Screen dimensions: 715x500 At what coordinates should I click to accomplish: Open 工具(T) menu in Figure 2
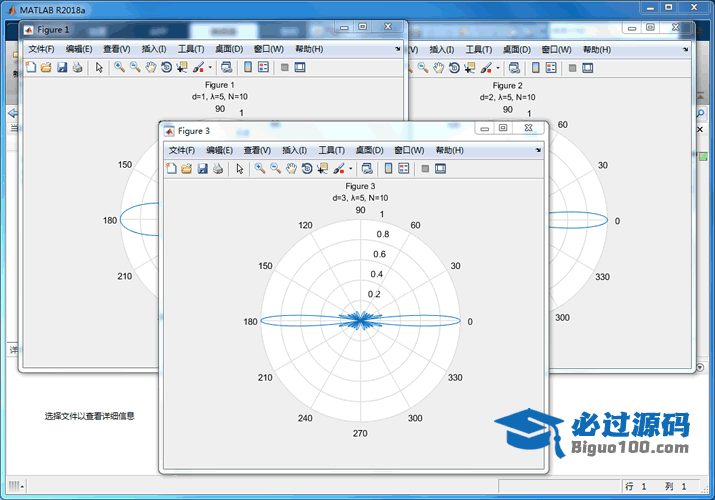pos(479,50)
